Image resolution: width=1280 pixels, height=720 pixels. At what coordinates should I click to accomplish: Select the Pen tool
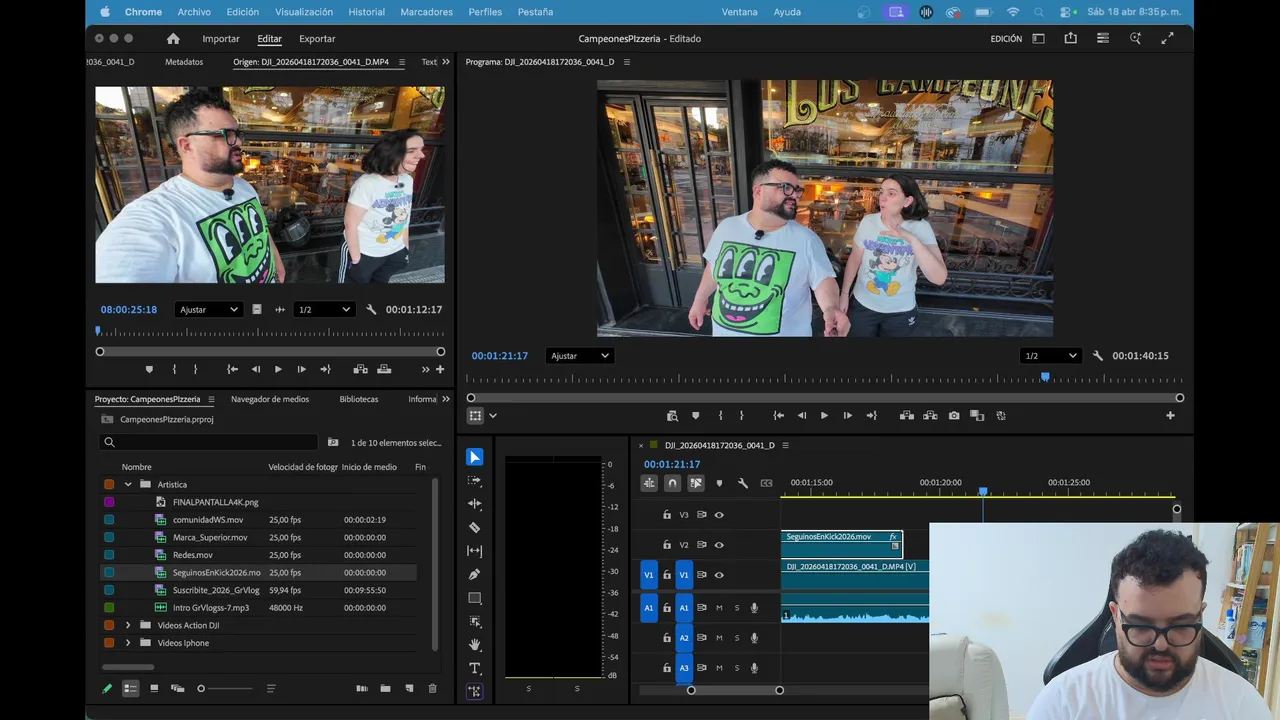(x=475, y=574)
